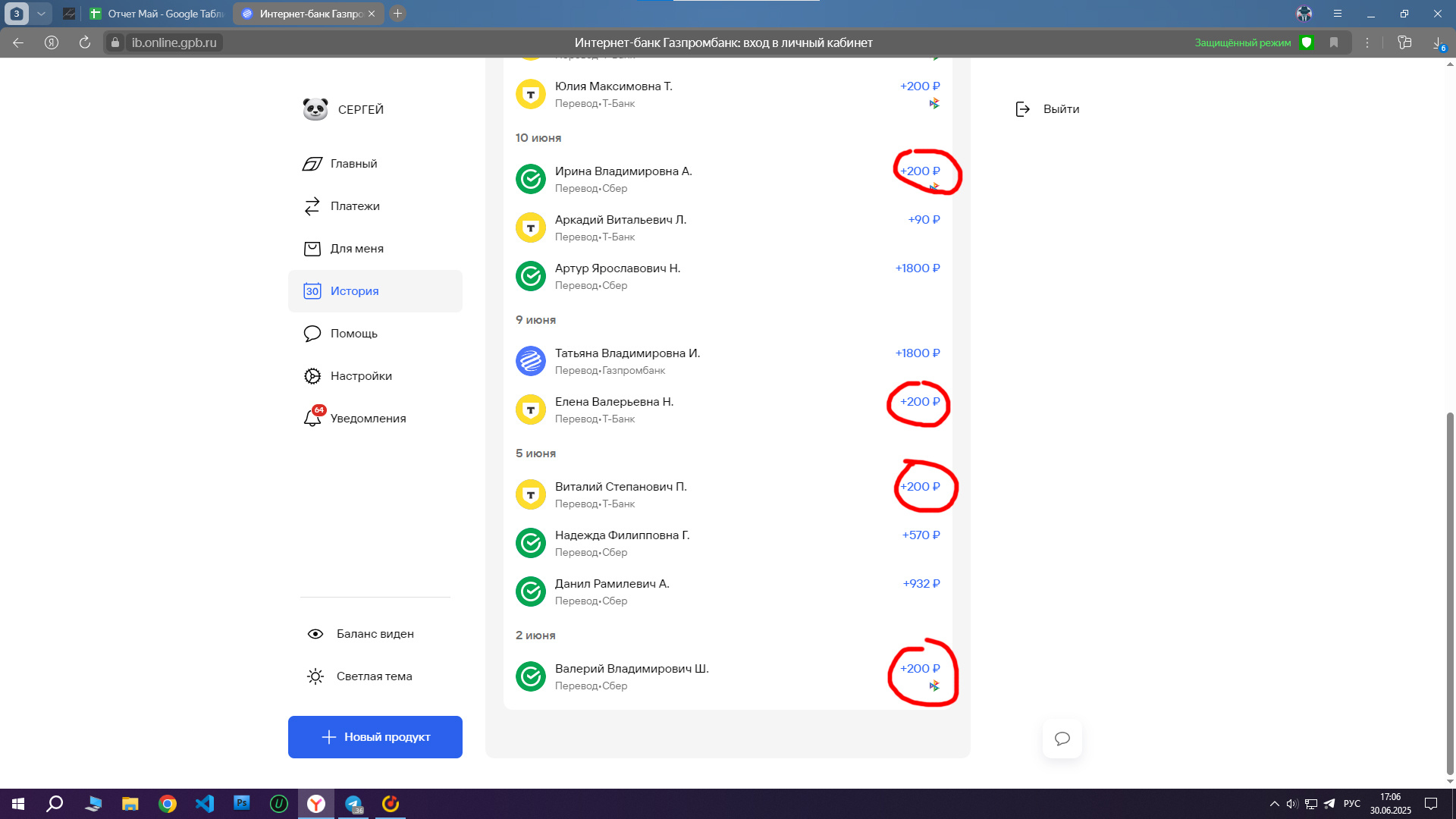Open transfer from Надежда Филипповна Г.
The width and height of the screenshot is (1456, 819).
pyautogui.click(x=728, y=543)
